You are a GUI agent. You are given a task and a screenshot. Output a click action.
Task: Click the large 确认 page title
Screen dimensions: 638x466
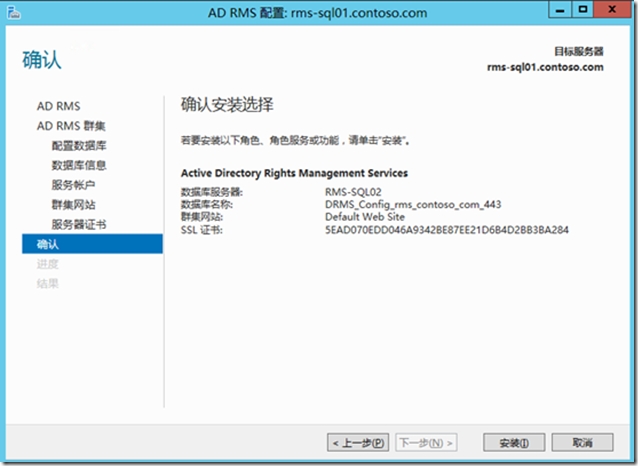(42, 60)
